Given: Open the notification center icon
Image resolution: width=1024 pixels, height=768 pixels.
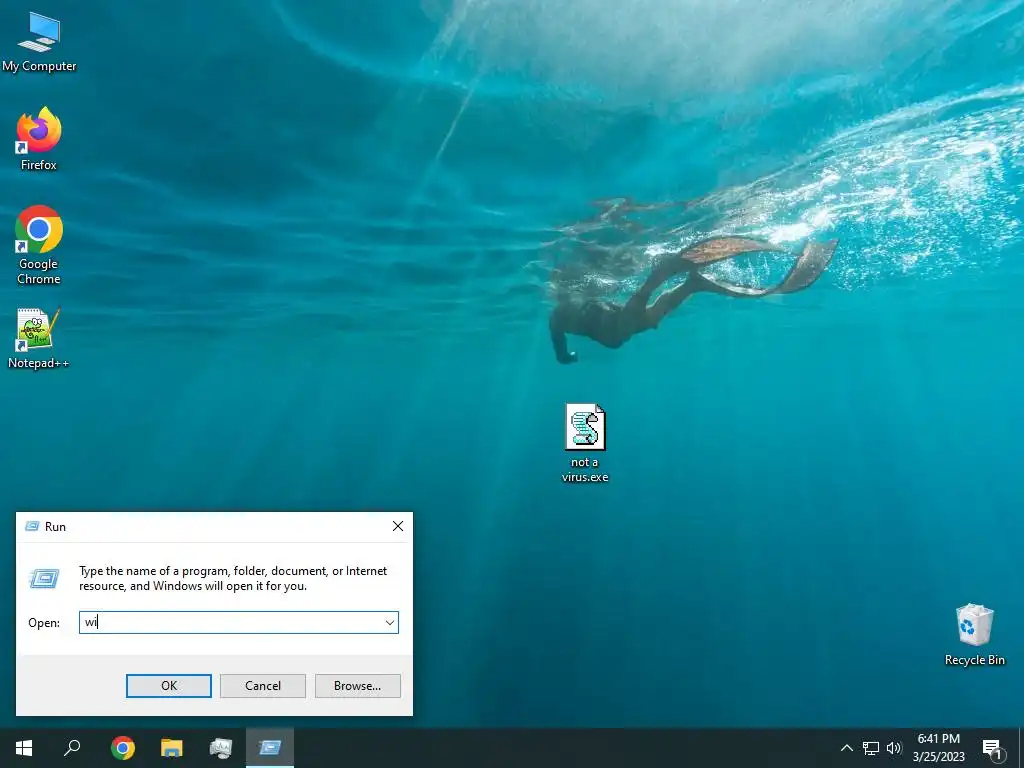Looking at the screenshot, I should coord(992,749).
